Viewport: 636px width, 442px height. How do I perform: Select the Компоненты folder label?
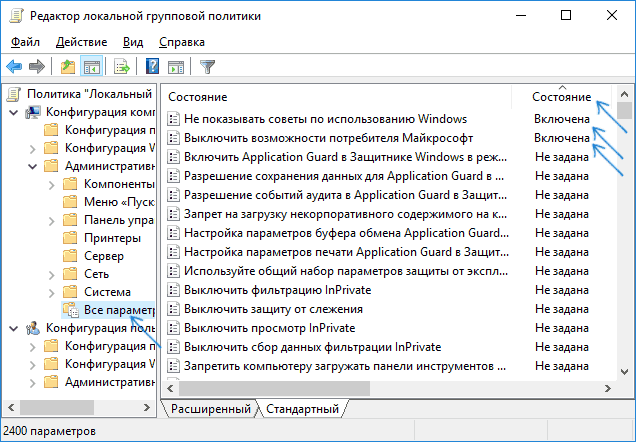(x=119, y=184)
